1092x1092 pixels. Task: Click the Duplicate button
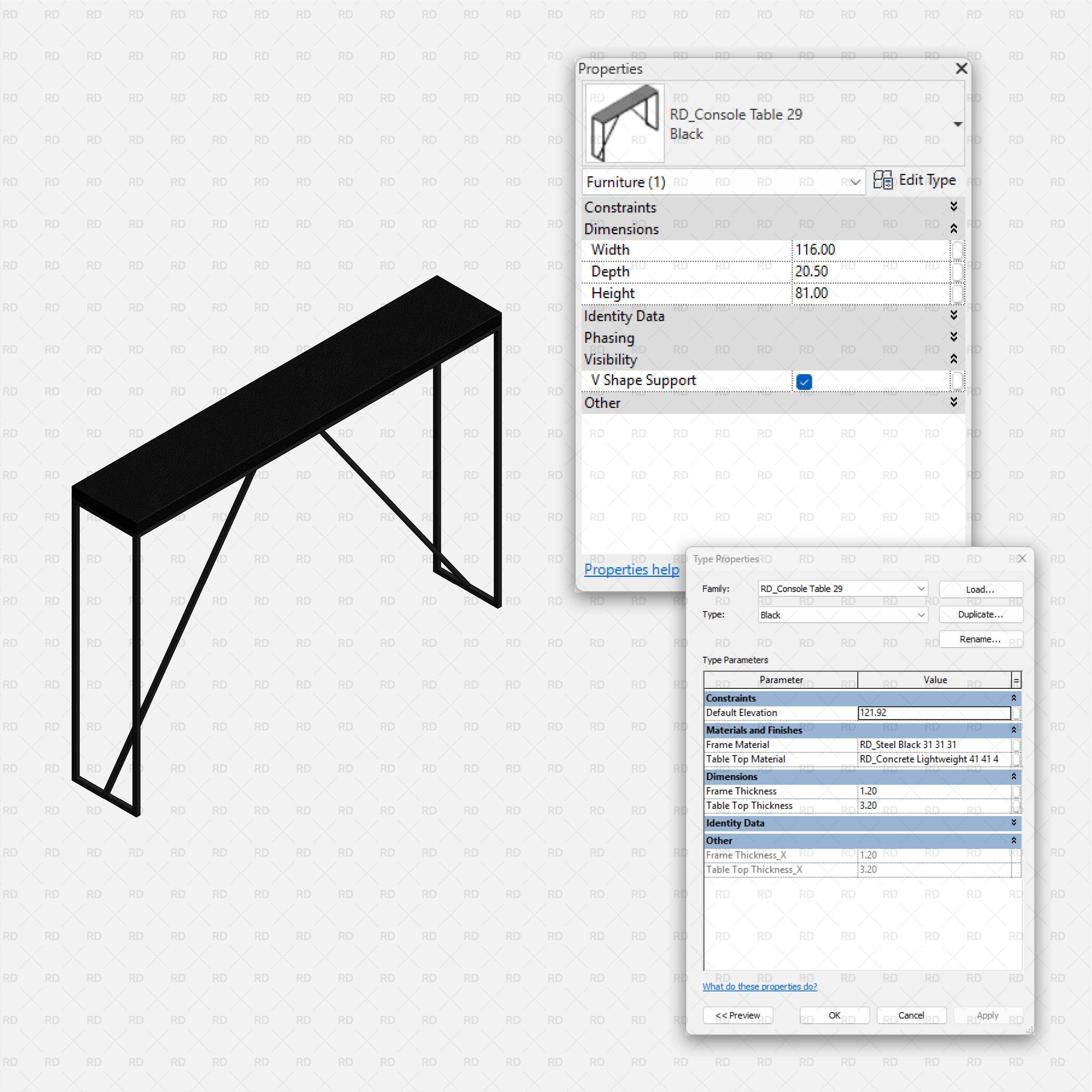[981, 614]
